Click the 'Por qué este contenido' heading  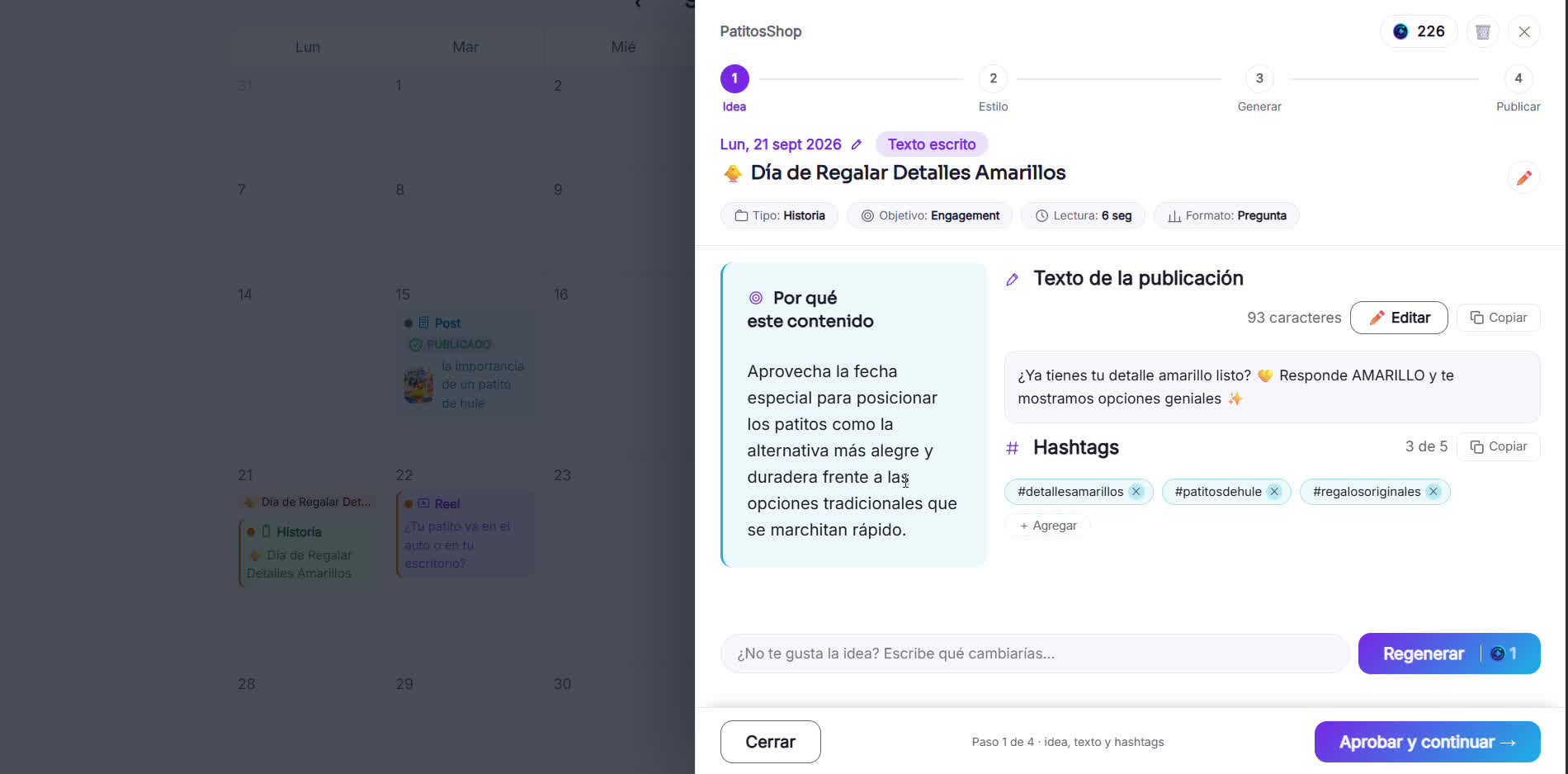click(x=810, y=309)
